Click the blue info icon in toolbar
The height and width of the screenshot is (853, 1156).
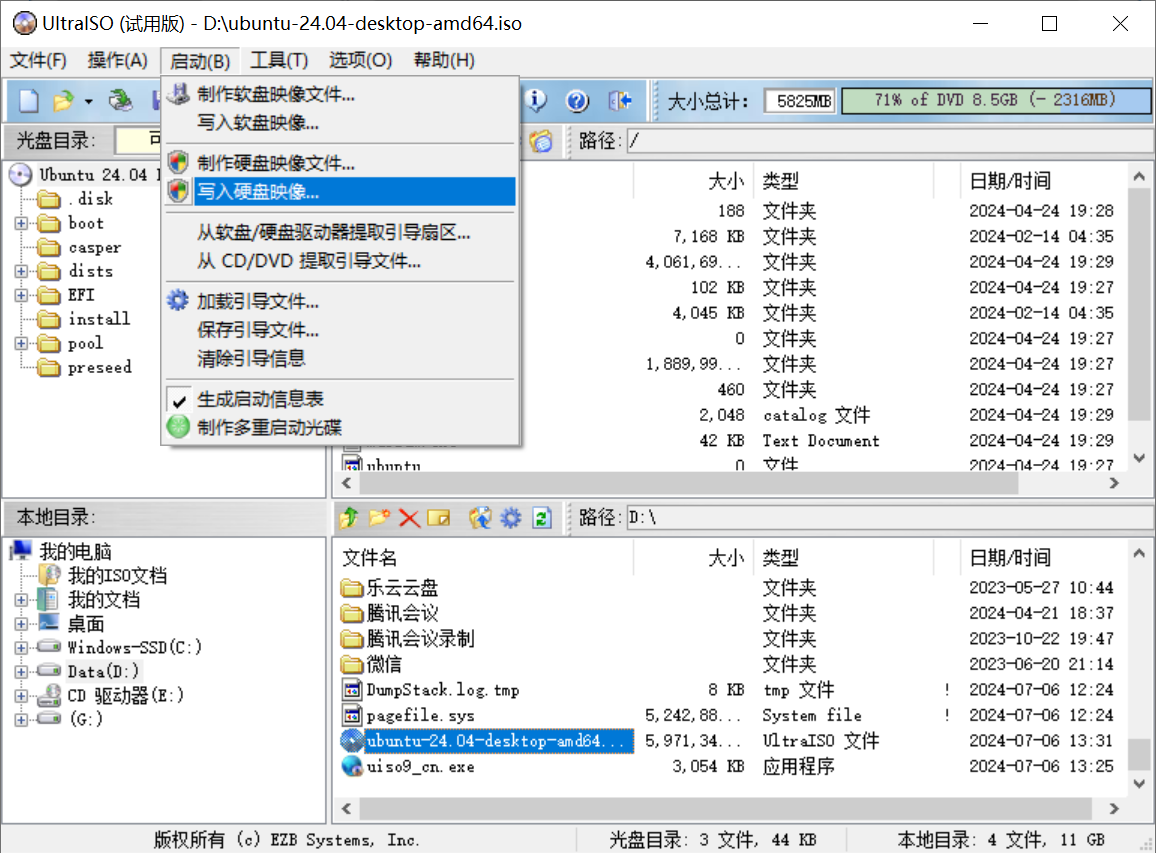[x=536, y=100]
